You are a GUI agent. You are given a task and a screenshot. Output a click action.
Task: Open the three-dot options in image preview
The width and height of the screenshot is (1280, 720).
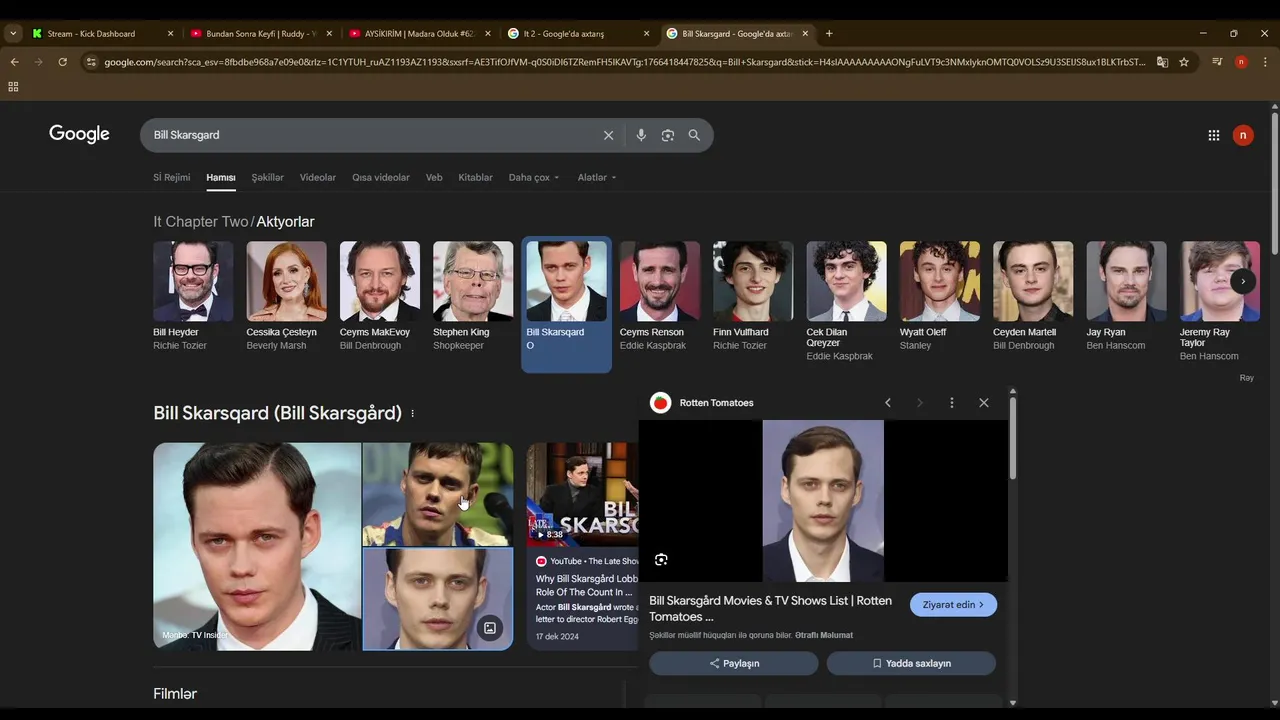click(952, 402)
